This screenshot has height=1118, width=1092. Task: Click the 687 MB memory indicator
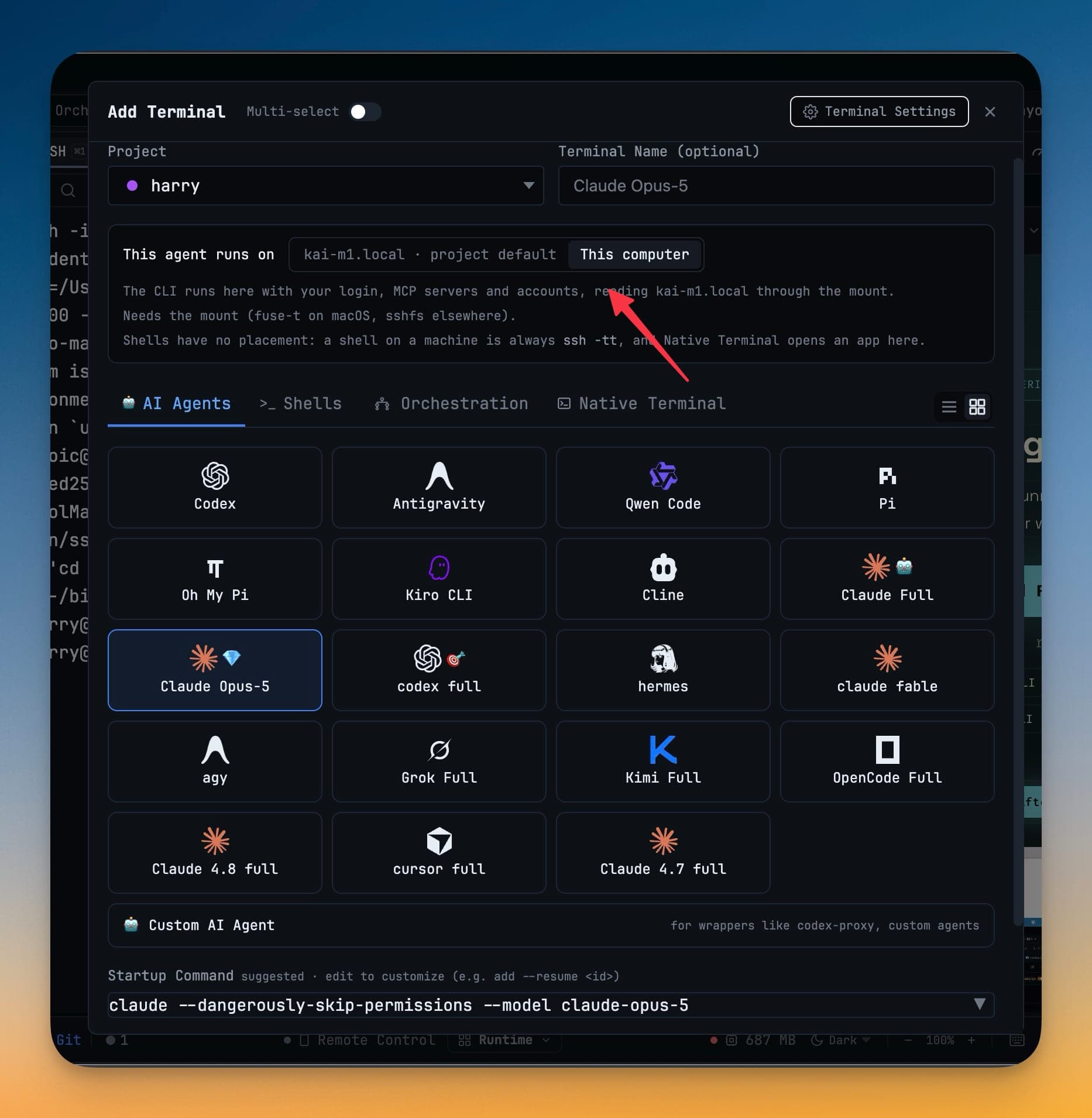(x=760, y=1040)
